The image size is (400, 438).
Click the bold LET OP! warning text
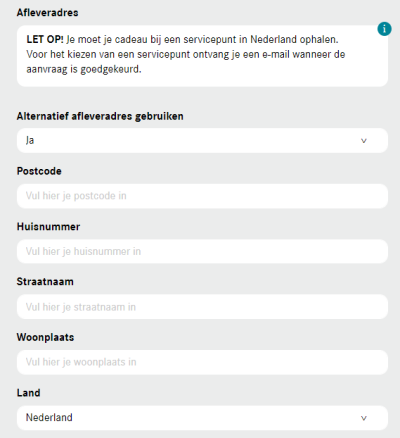[x=45, y=39]
